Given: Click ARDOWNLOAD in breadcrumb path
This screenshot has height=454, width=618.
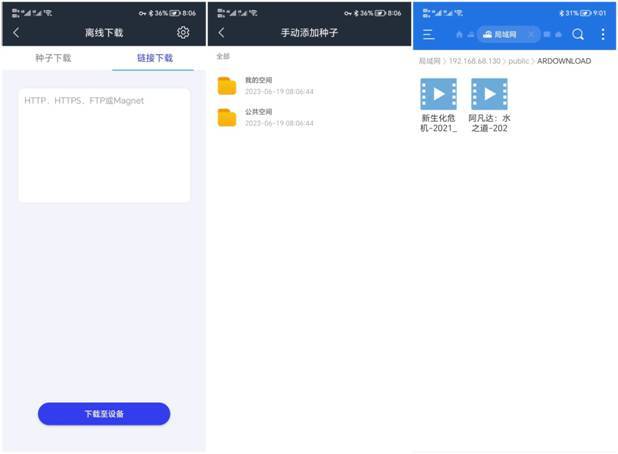Looking at the screenshot, I should click(564, 61).
